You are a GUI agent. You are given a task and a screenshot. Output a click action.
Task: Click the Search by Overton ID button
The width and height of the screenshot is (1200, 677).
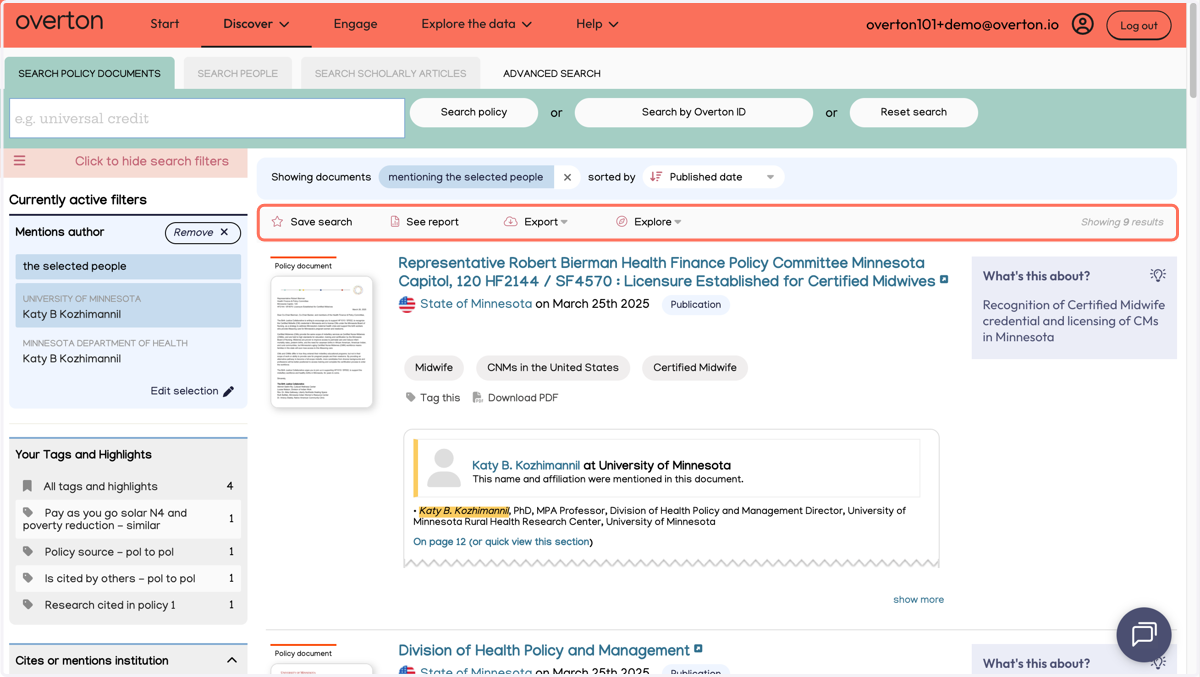coord(693,112)
